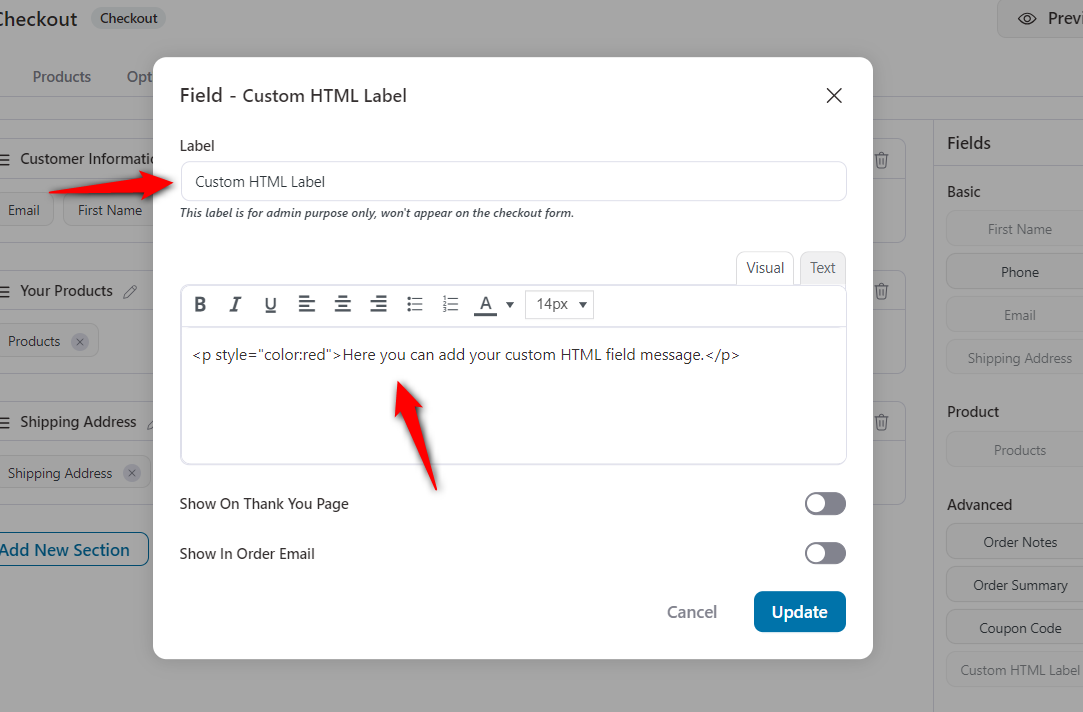
Task: Switch to the Text editing tab
Action: click(822, 267)
